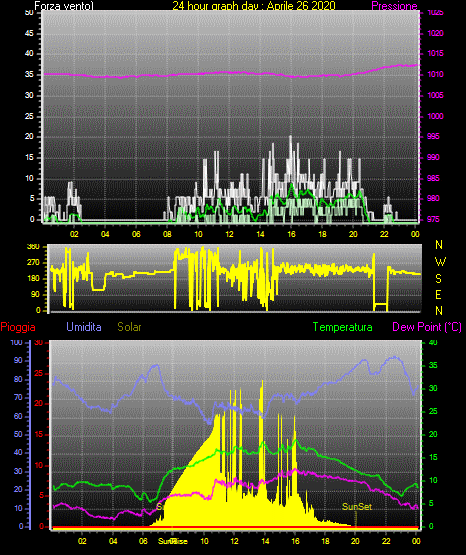Click the blue 'Umidita' legend label

coord(84,327)
